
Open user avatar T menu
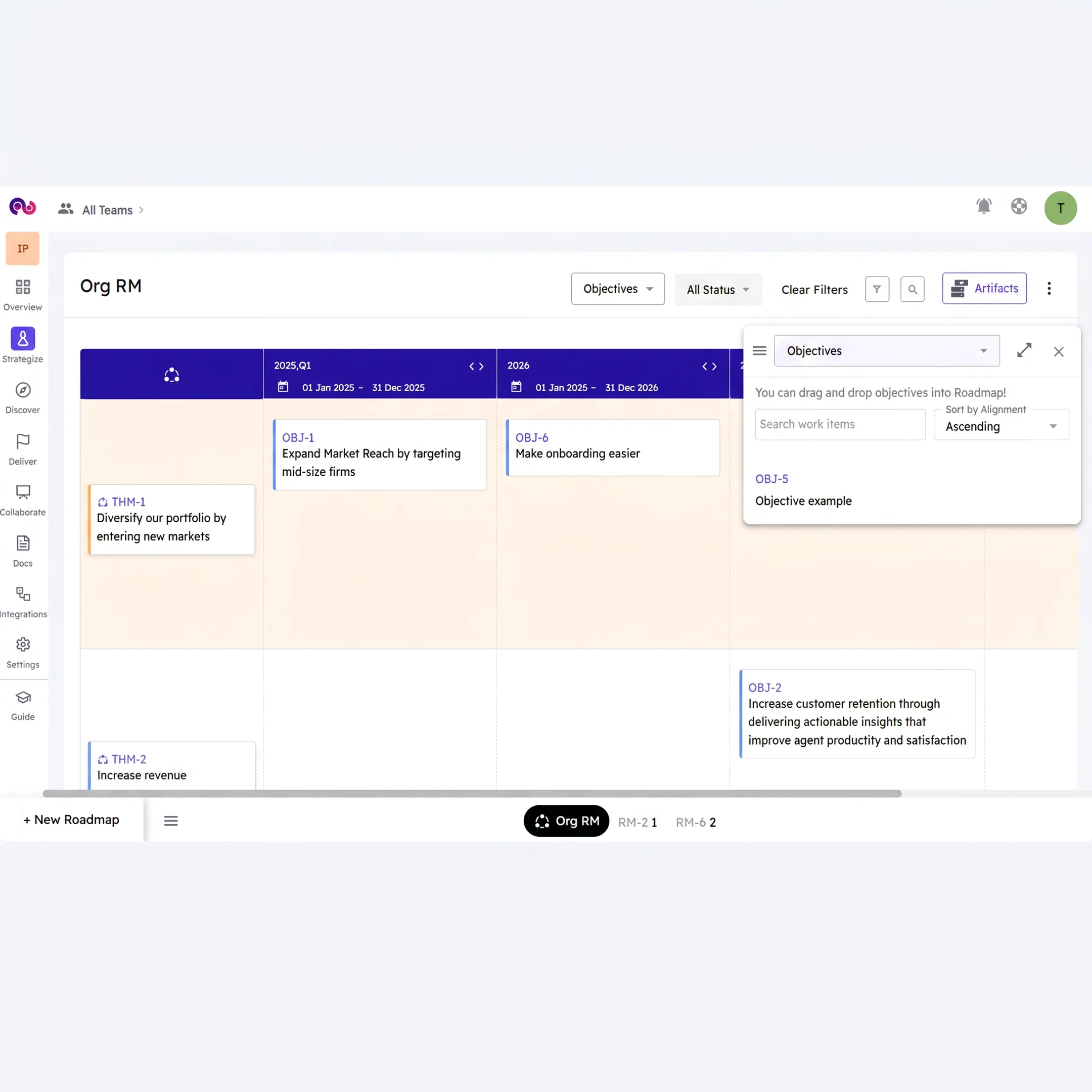pos(1060,208)
